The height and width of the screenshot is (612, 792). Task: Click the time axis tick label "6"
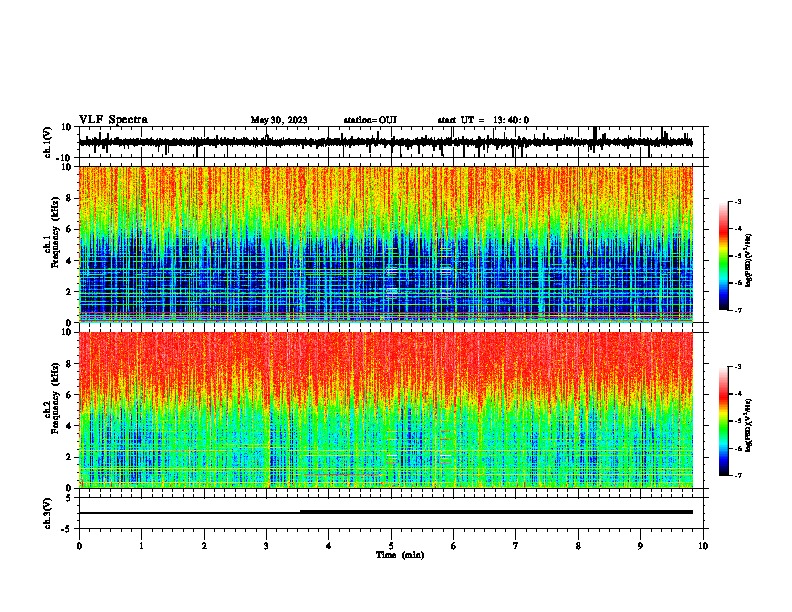pyautogui.click(x=454, y=546)
